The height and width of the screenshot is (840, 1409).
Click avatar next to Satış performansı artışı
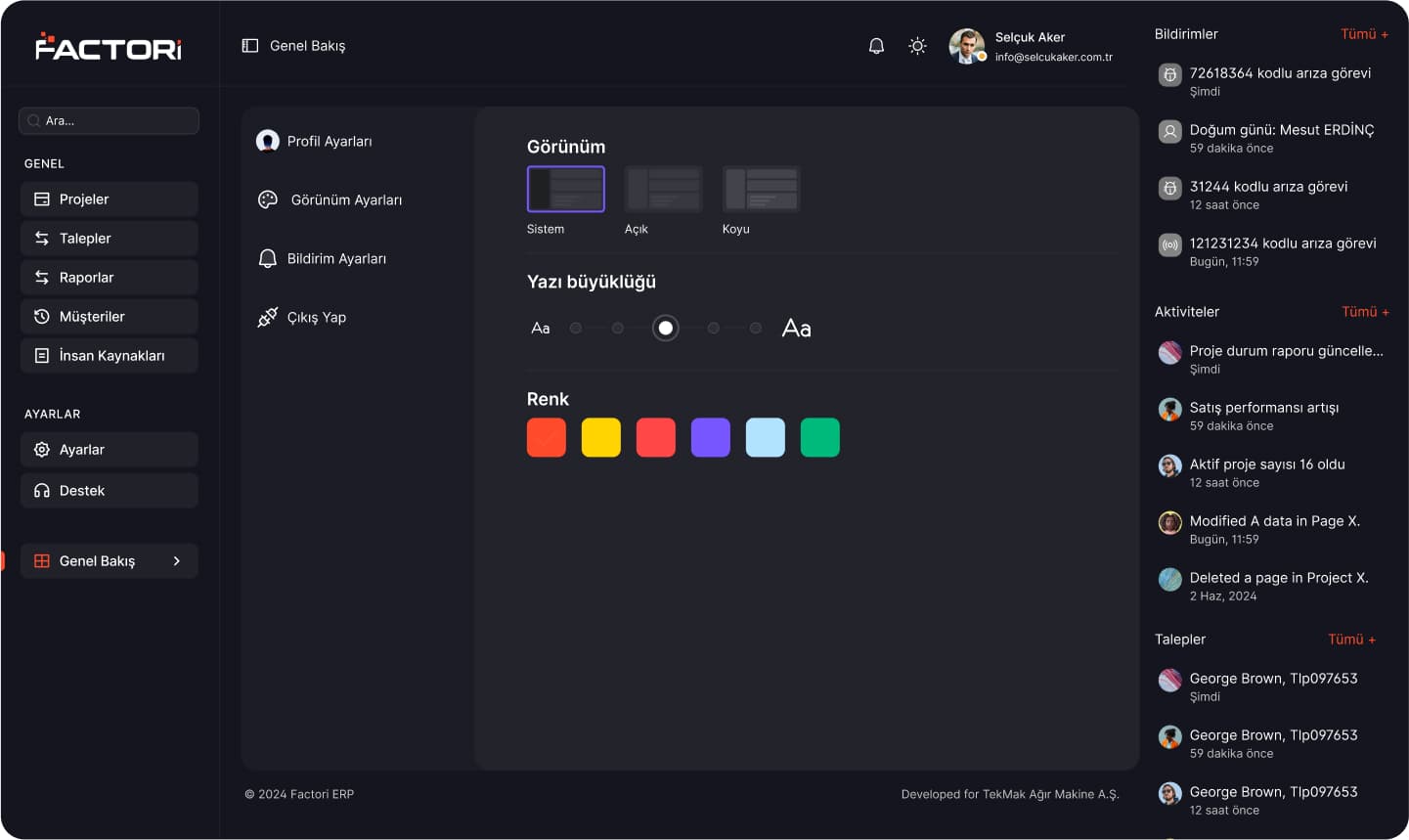1170,410
